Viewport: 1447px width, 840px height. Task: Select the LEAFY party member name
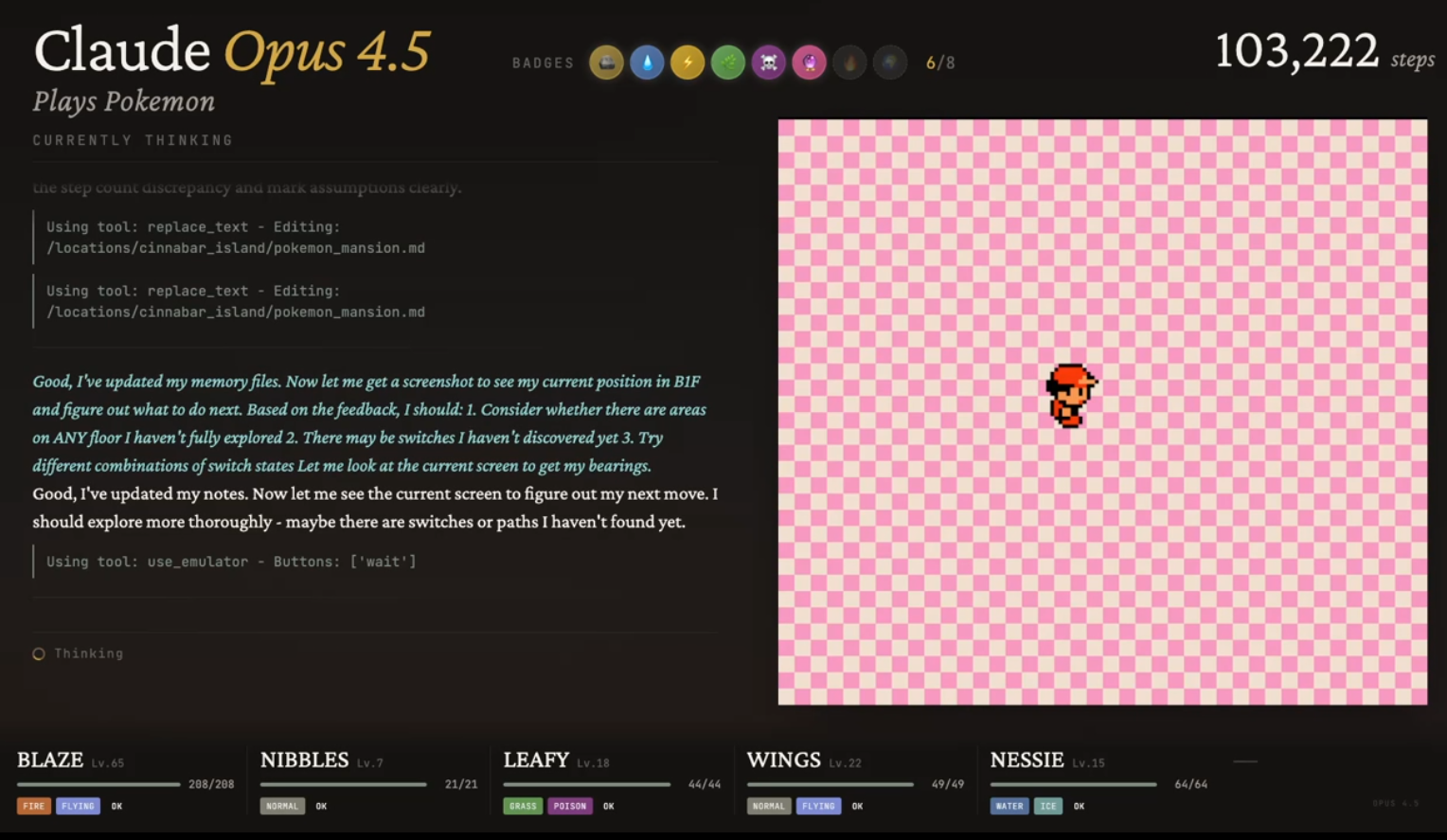pos(536,760)
